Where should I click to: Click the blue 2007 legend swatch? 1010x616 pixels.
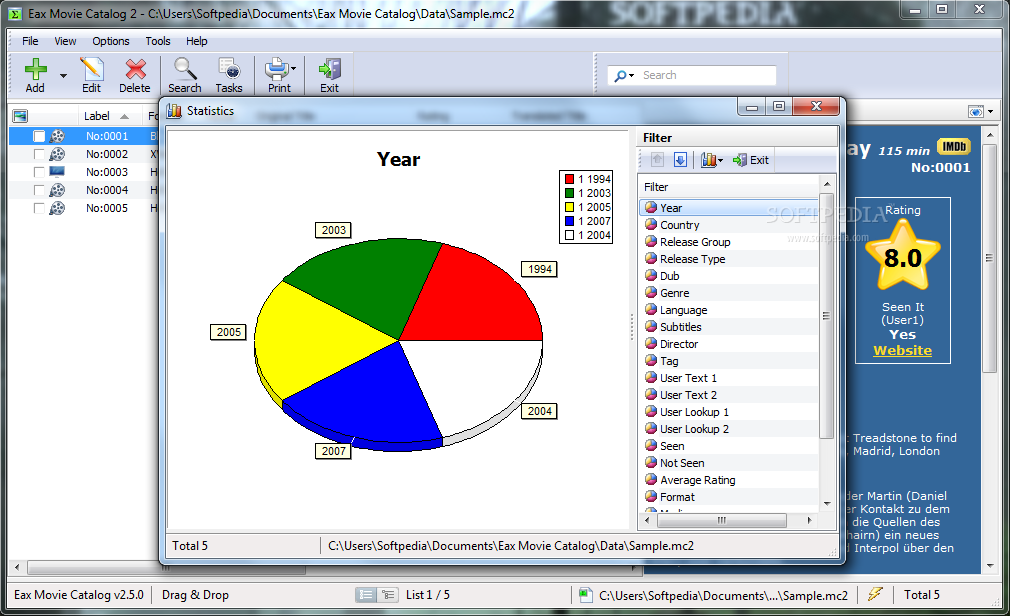pyautogui.click(x=569, y=221)
